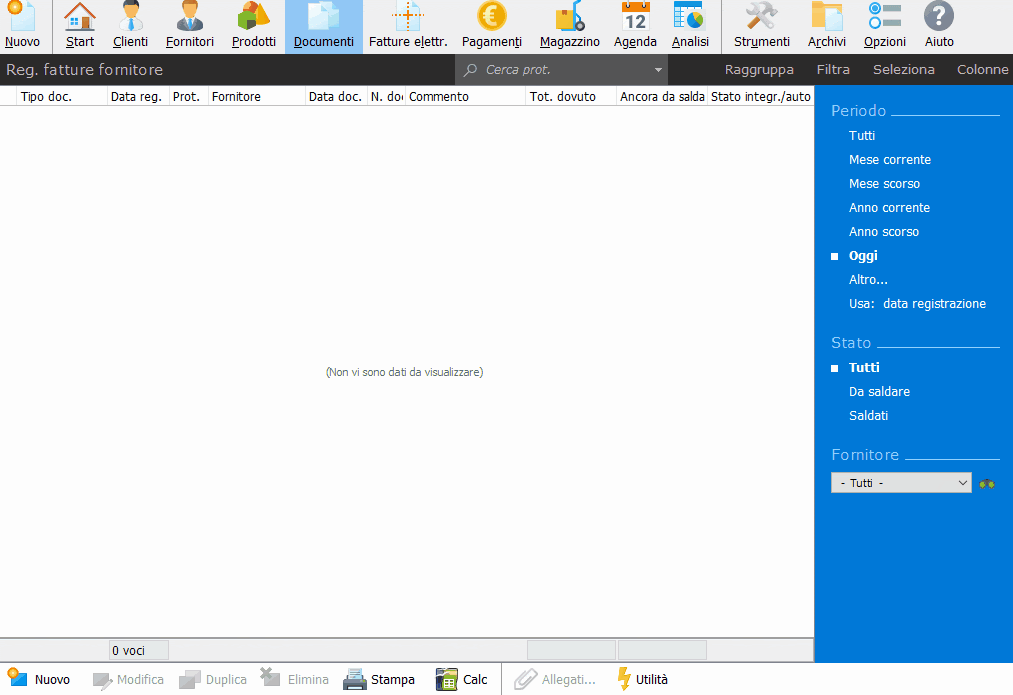Open the Calc calculator
The height and width of the screenshot is (695, 1013).
pyautogui.click(x=461, y=679)
